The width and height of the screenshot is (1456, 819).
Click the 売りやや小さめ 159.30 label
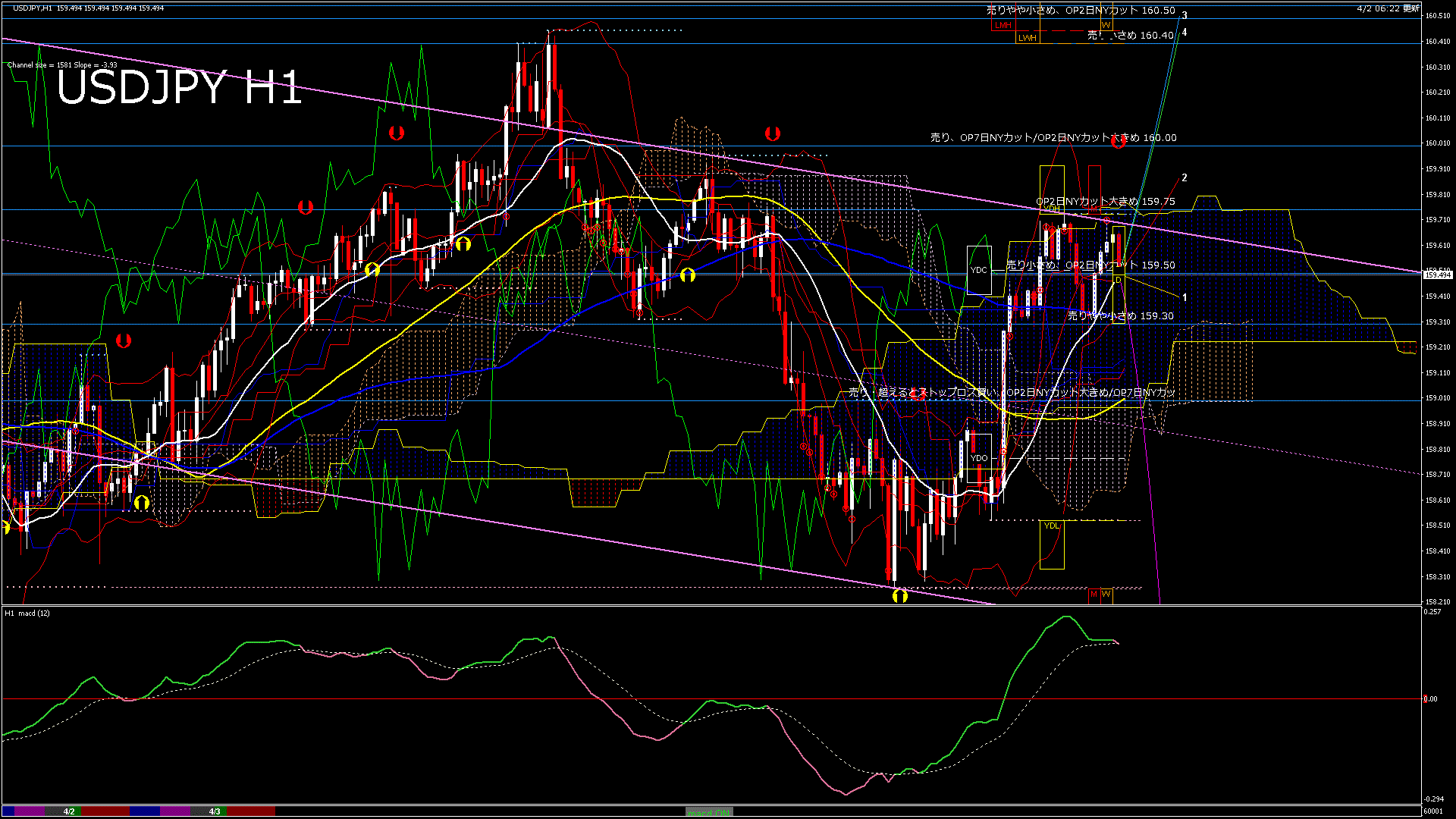click(1120, 315)
